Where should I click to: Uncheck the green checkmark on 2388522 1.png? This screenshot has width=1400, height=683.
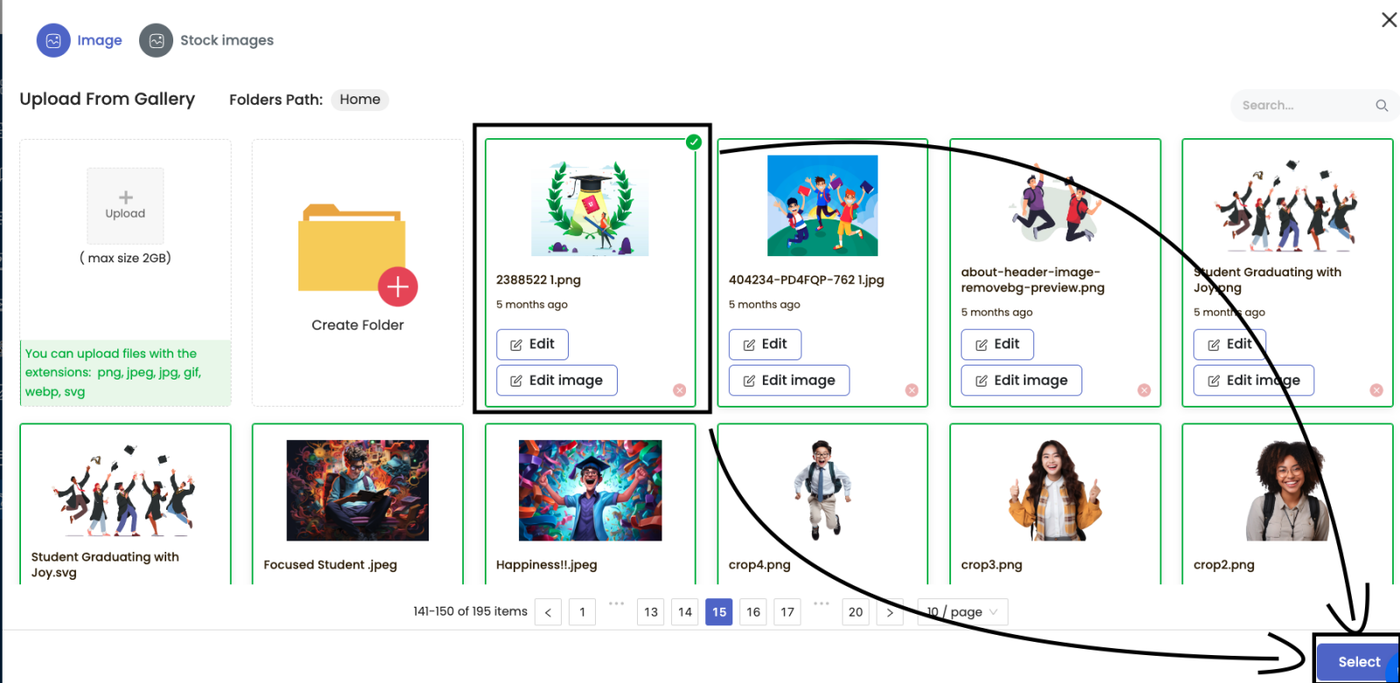tap(694, 142)
